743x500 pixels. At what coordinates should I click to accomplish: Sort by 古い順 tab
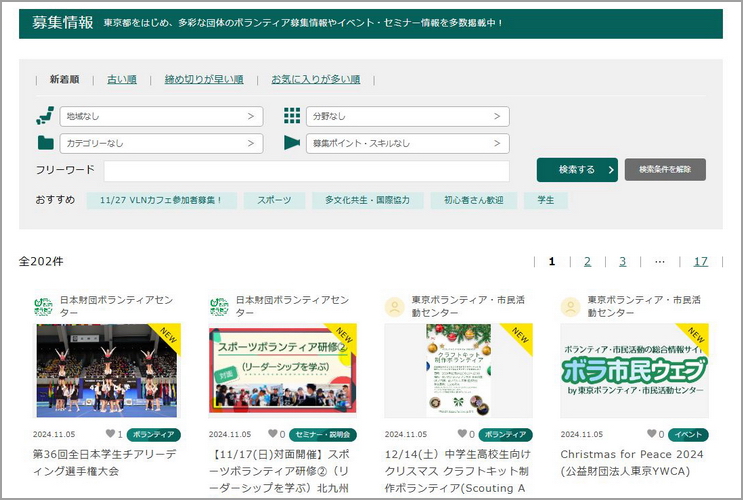[x=122, y=79]
